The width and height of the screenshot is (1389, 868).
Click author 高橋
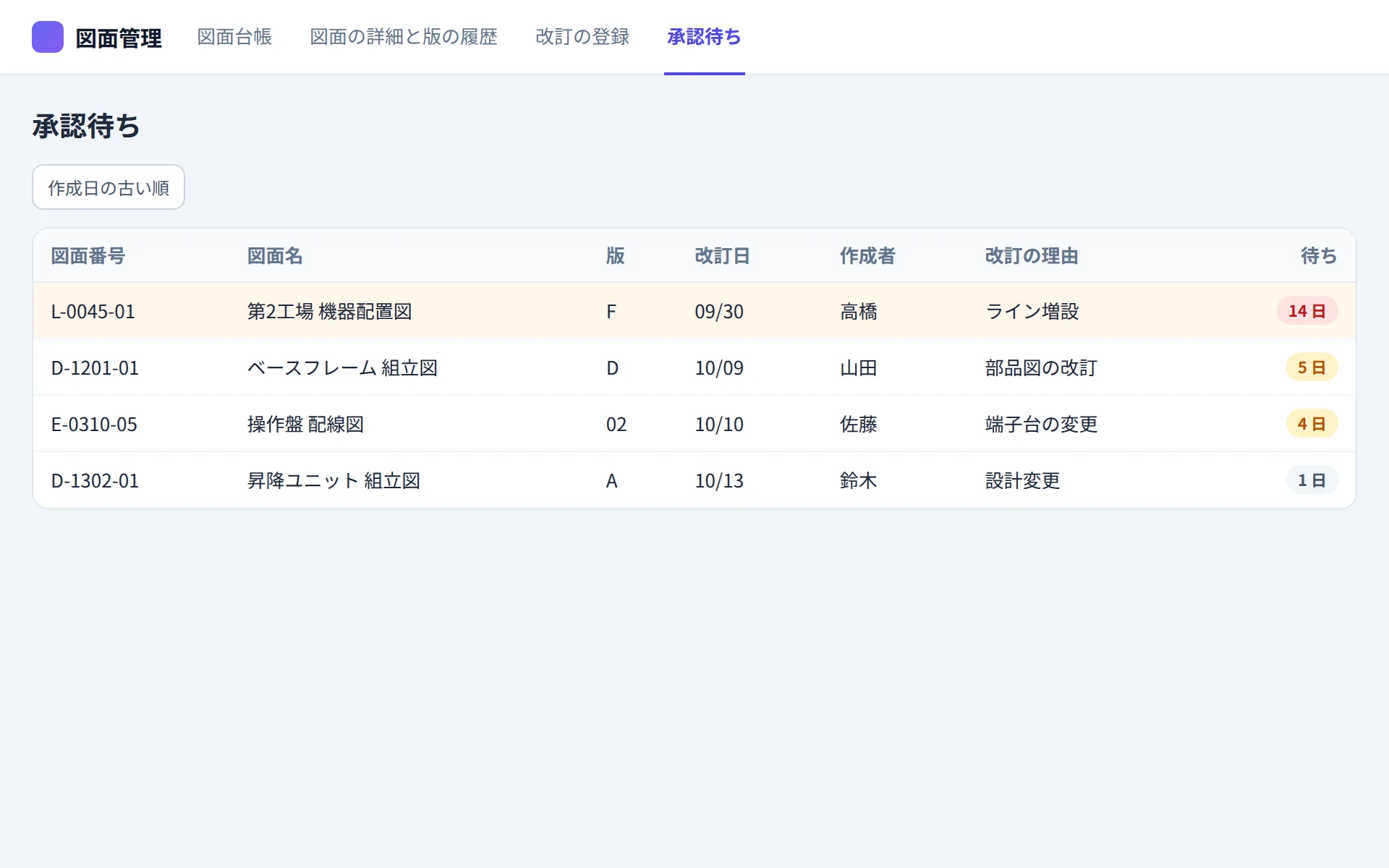(x=859, y=311)
